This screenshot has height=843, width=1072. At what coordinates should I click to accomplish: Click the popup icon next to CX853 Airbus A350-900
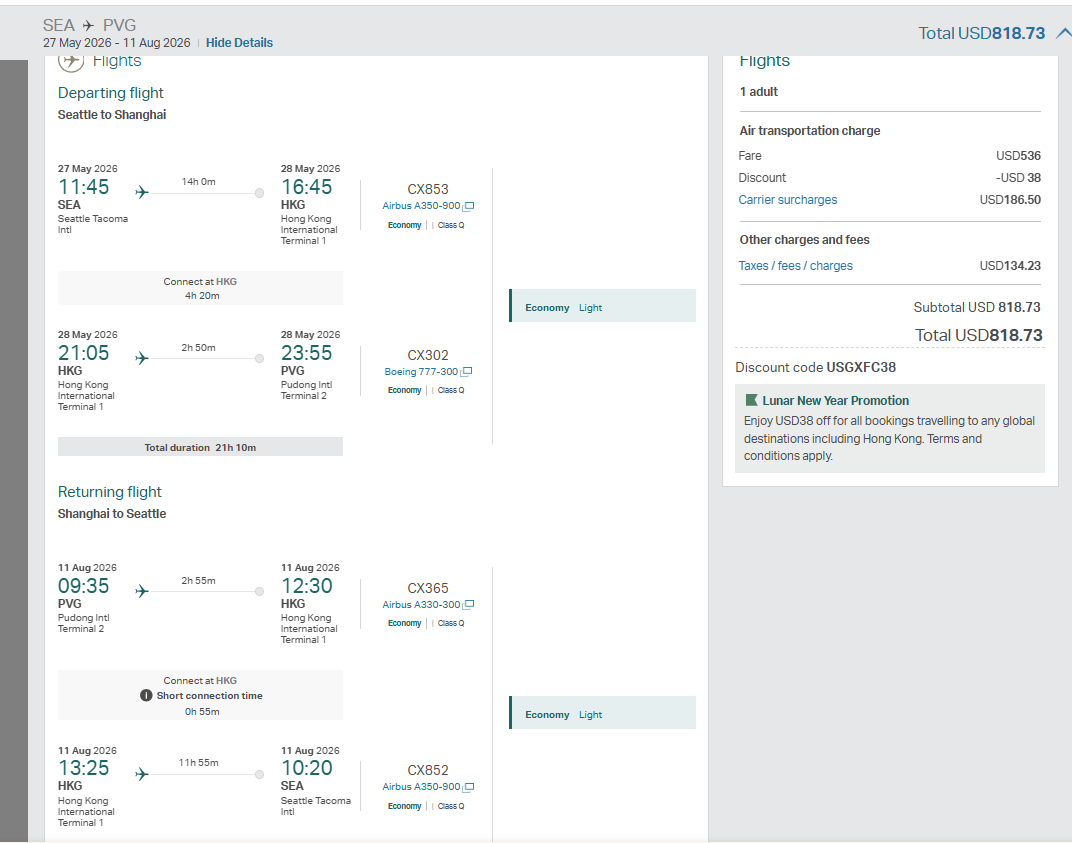pos(468,207)
